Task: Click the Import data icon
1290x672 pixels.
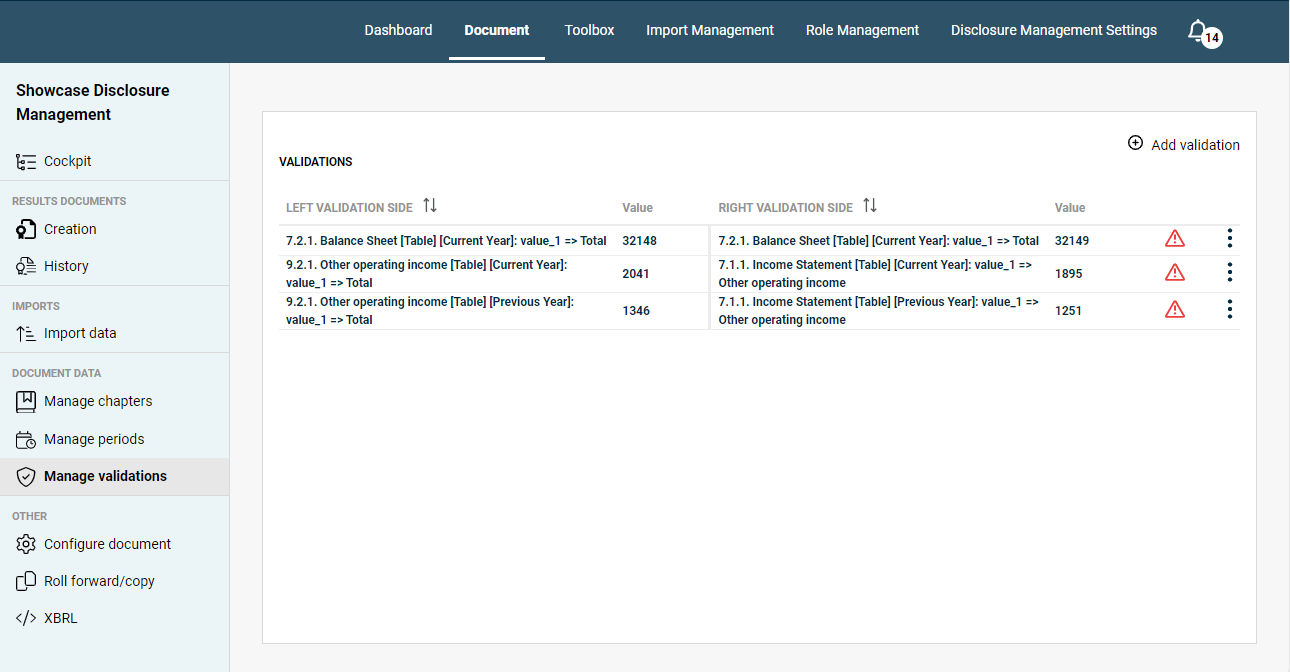Action: (26, 333)
